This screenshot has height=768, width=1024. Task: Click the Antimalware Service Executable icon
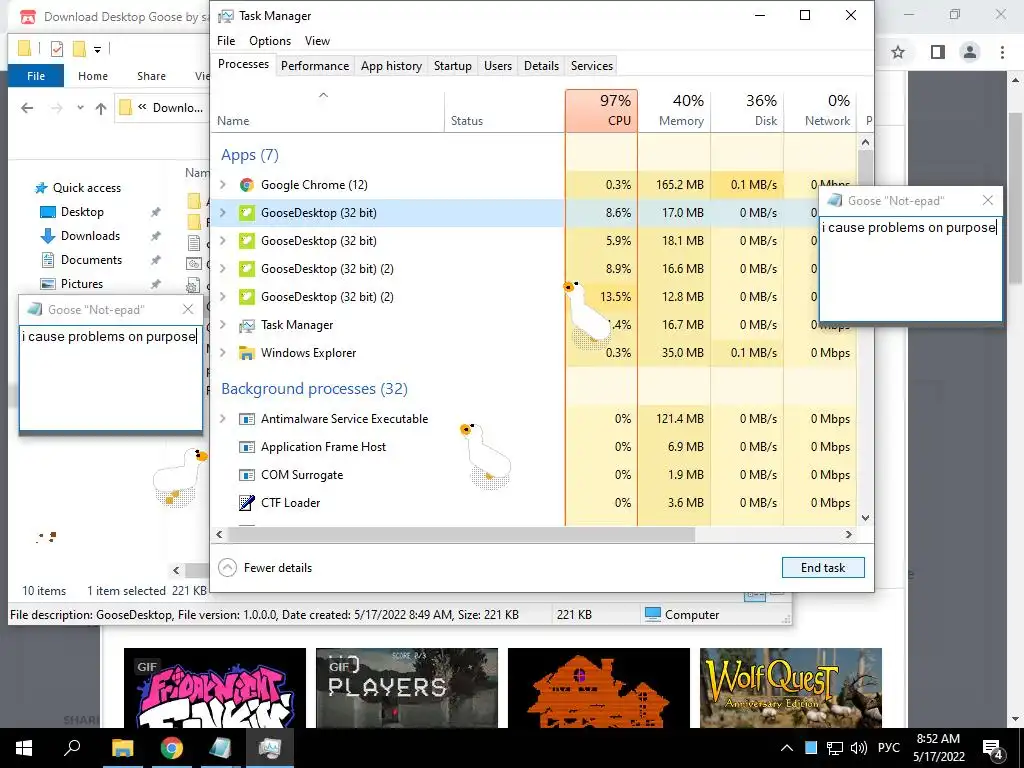[x=246, y=419]
